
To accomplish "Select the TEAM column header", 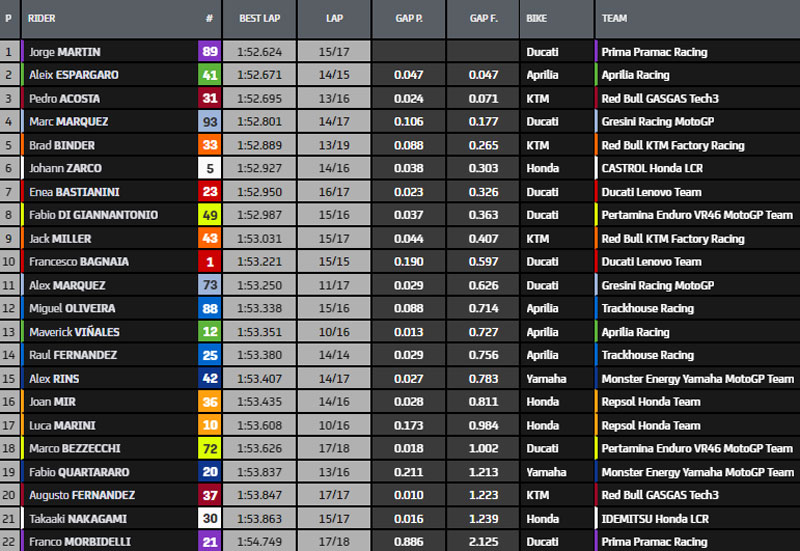I will (x=615, y=19).
